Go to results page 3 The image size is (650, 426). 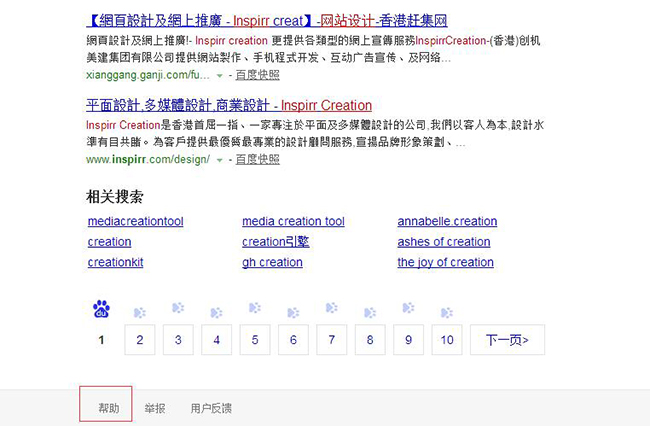click(178, 340)
